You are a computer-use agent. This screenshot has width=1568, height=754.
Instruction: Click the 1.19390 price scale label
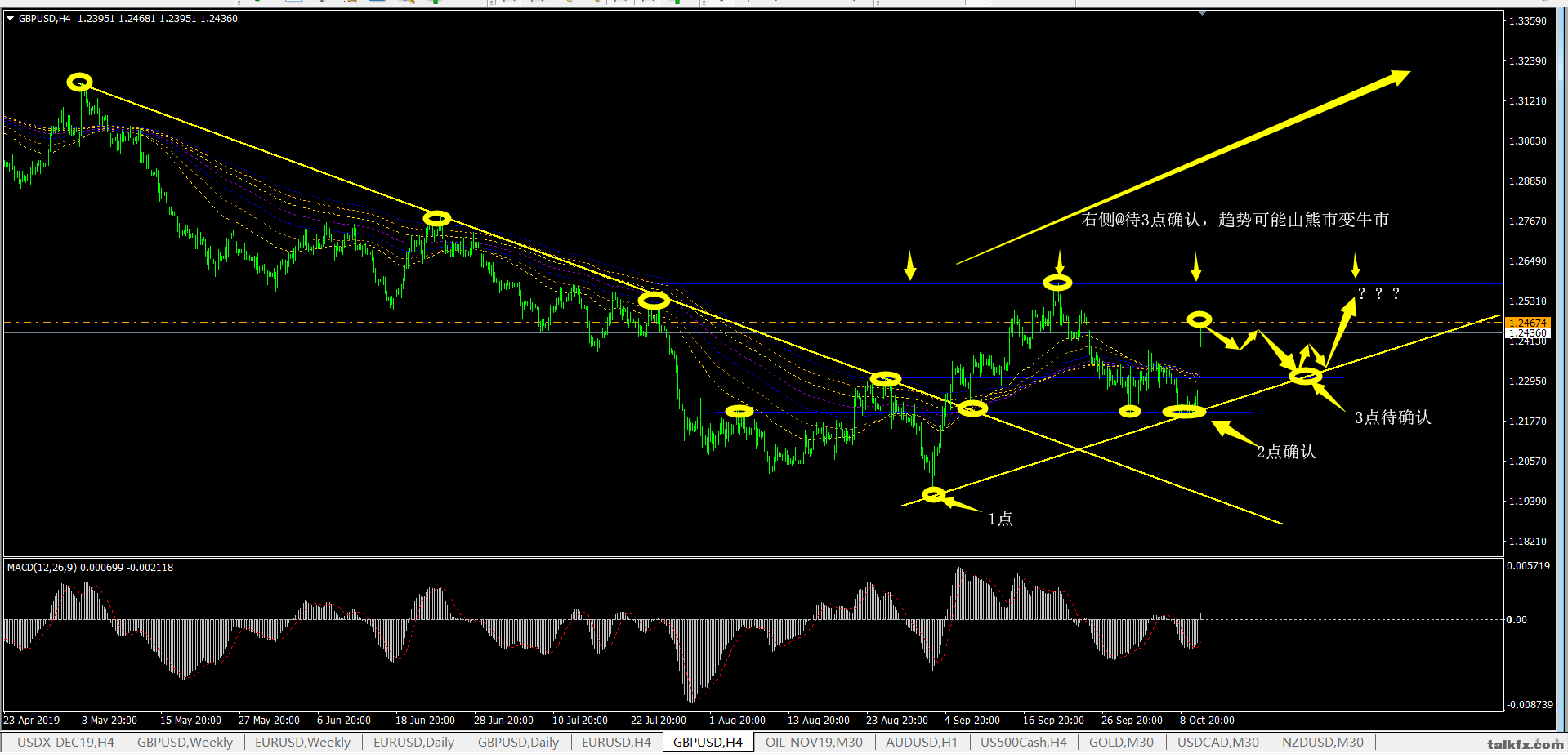tap(1527, 501)
